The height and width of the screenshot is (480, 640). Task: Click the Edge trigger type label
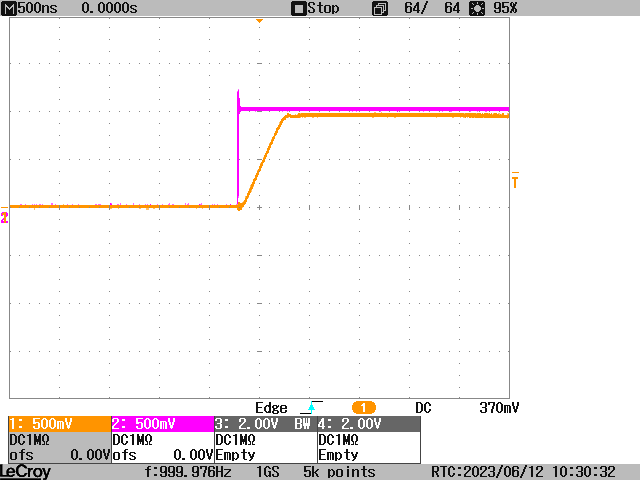click(271, 408)
